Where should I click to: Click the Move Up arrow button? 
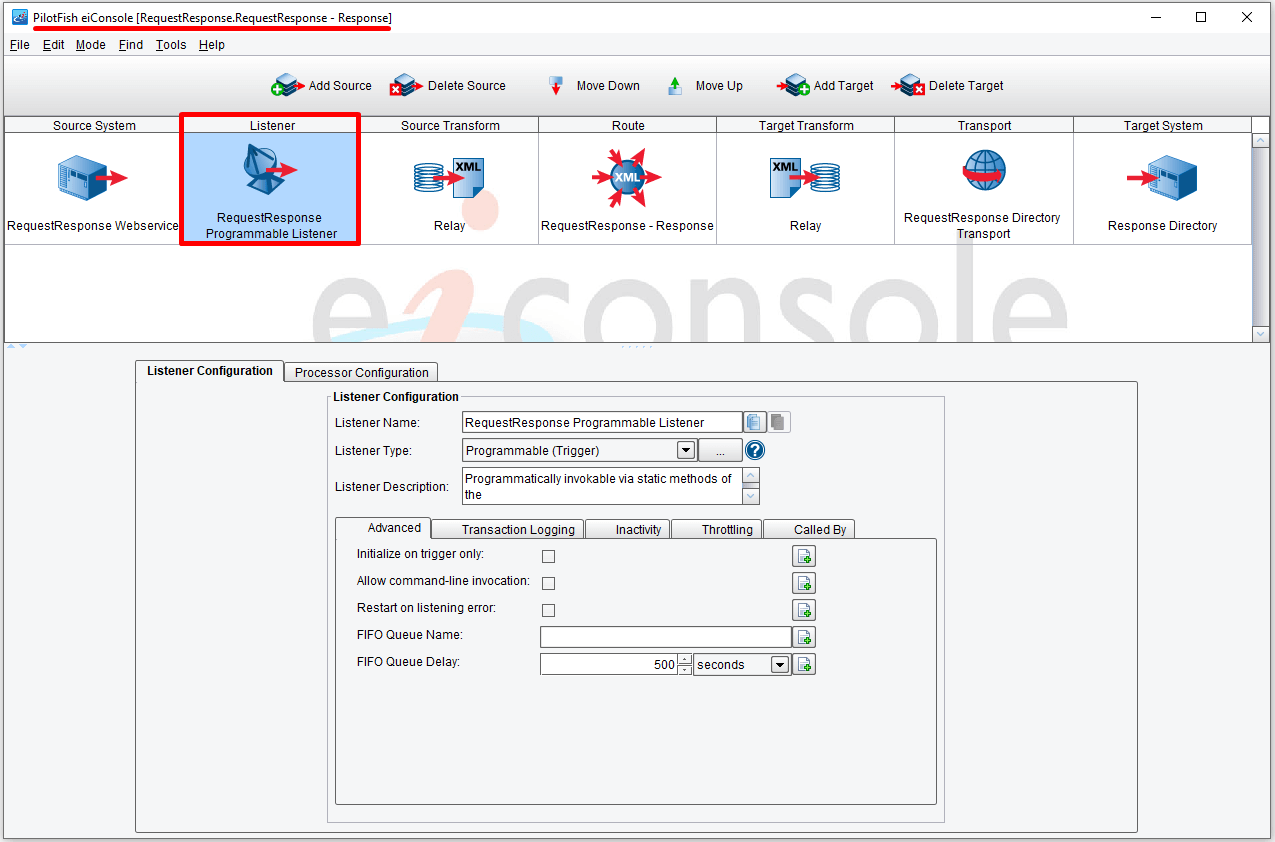click(x=706, y=86)
